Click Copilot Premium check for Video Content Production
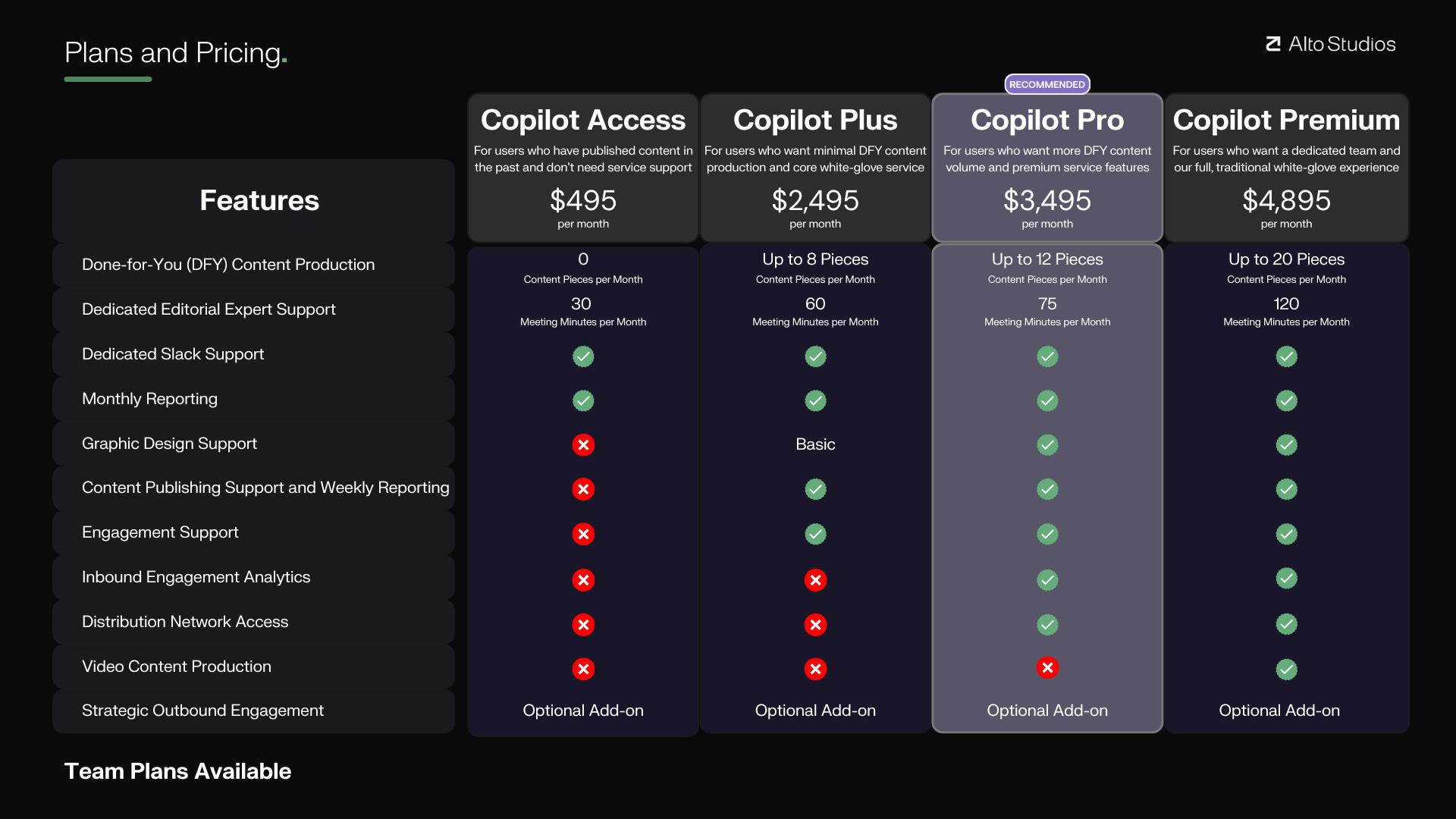This screenshot has width=1456, height=819. [1286, 669]
